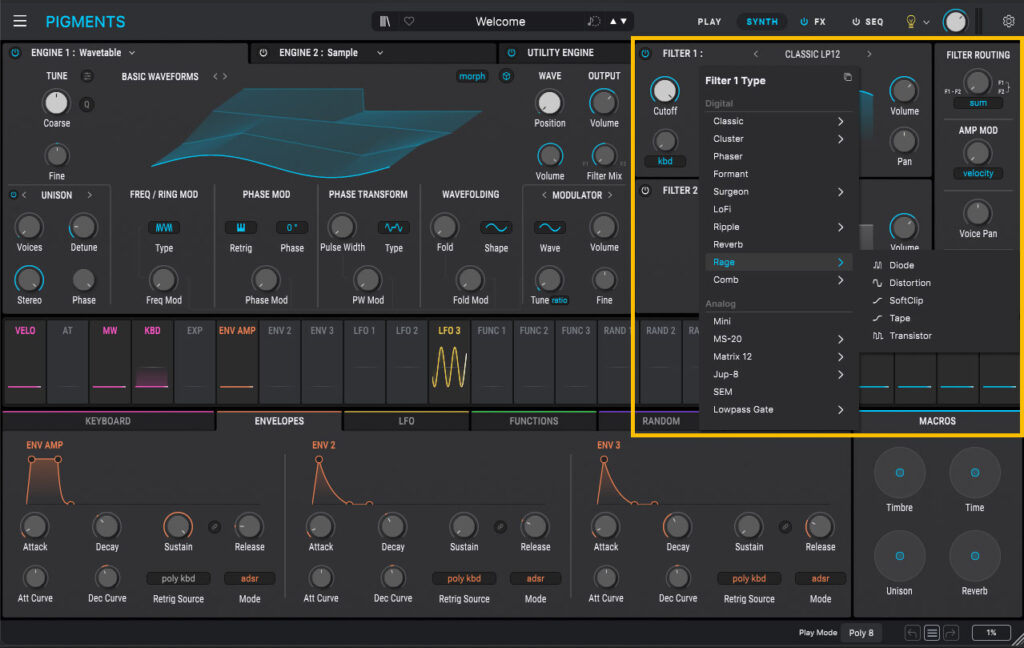Click the Freq/Ring Mod Type waveform icon

pyautogui.click(x=164, y=227)
